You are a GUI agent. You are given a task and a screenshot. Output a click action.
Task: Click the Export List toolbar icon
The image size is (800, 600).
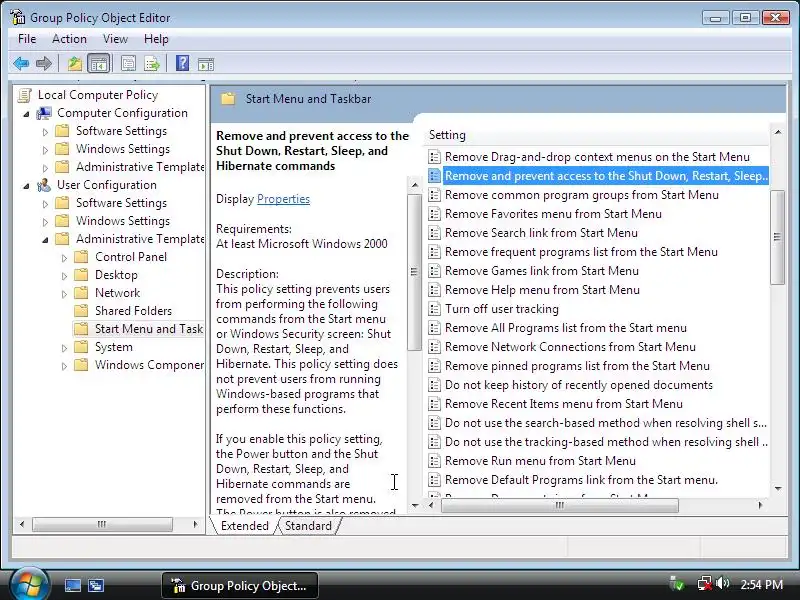[x=152, y=64]
